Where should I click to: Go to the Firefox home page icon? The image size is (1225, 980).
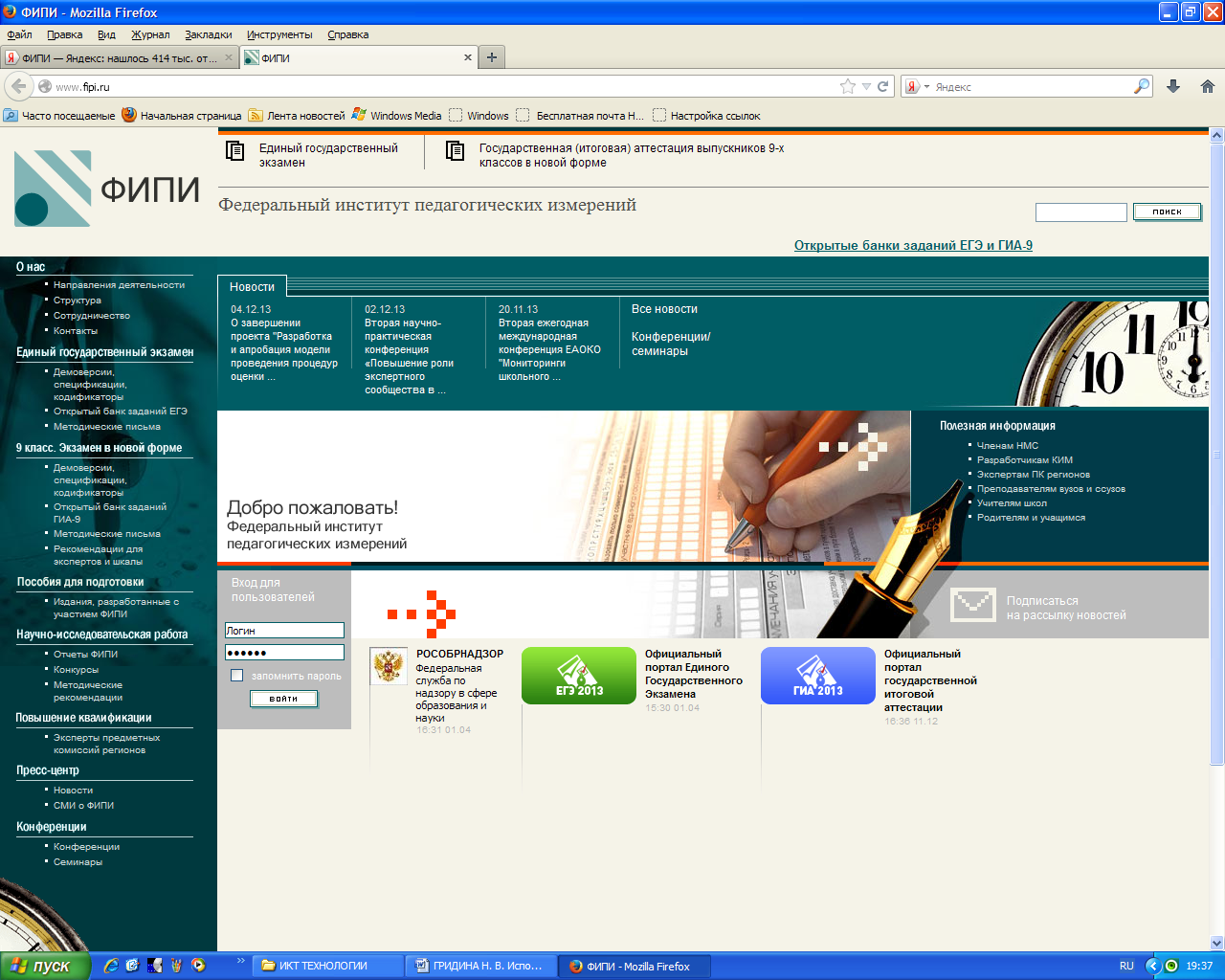(1207, 86)
